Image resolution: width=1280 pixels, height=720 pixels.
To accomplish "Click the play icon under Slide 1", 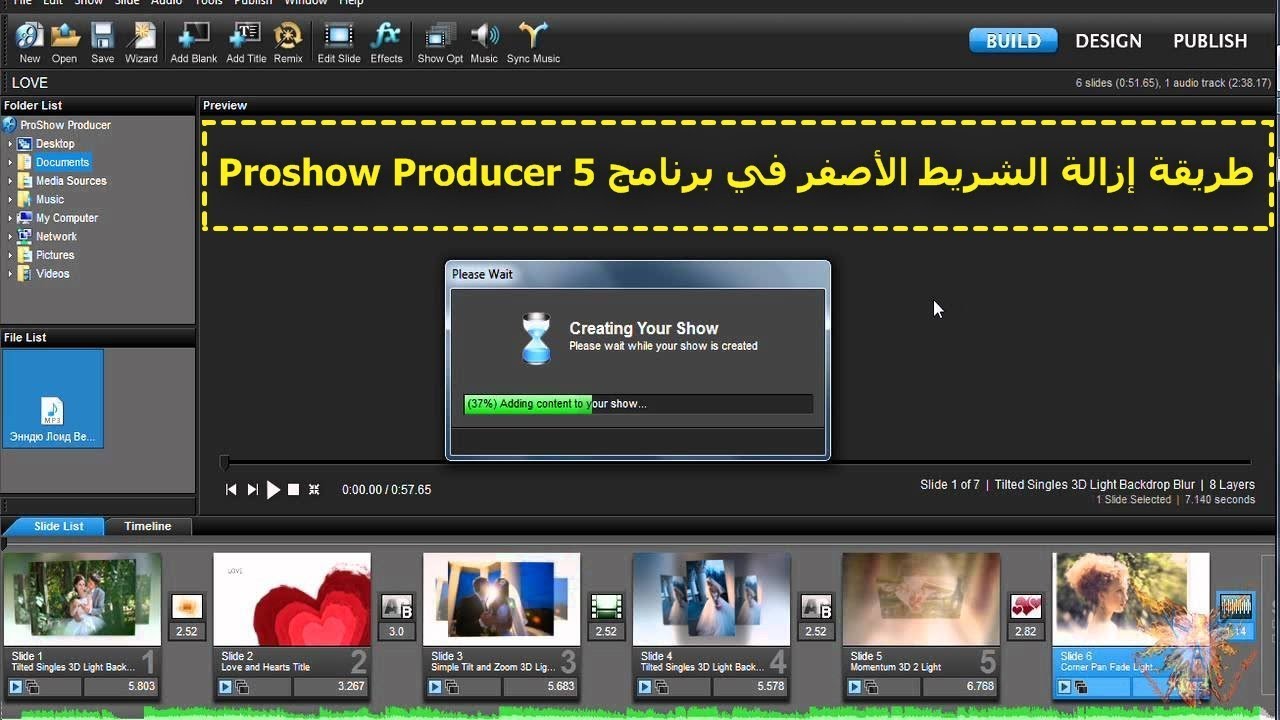I will click(15, 687).
